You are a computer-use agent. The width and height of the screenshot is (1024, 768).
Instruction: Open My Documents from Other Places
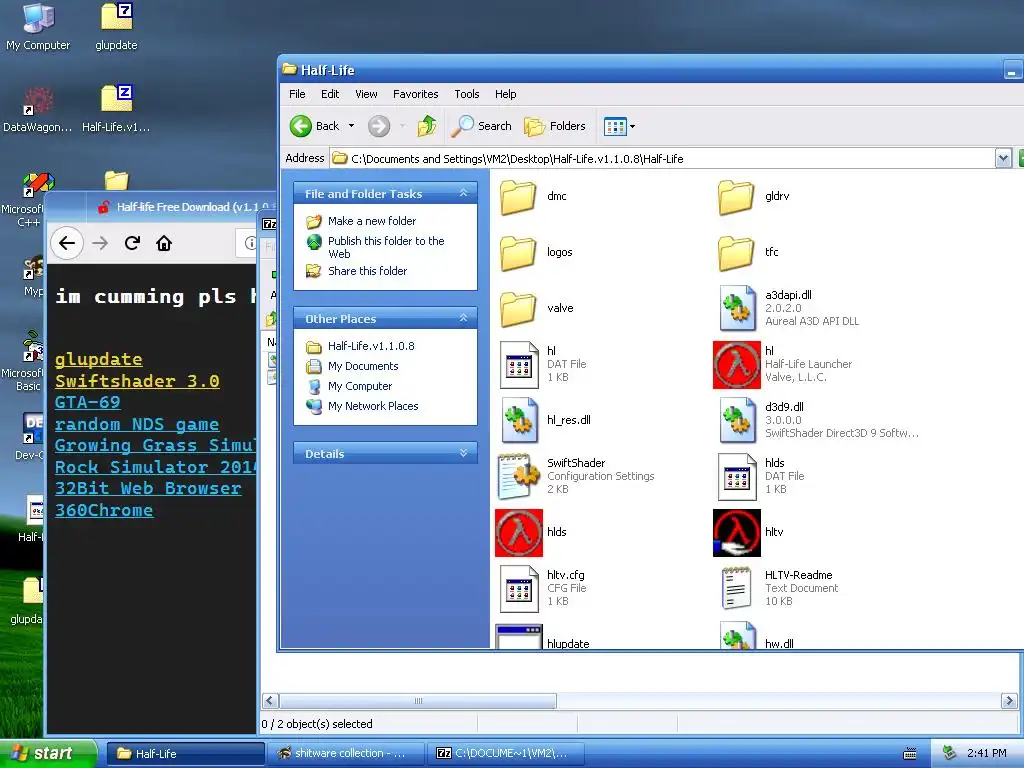tap(362, 366)
